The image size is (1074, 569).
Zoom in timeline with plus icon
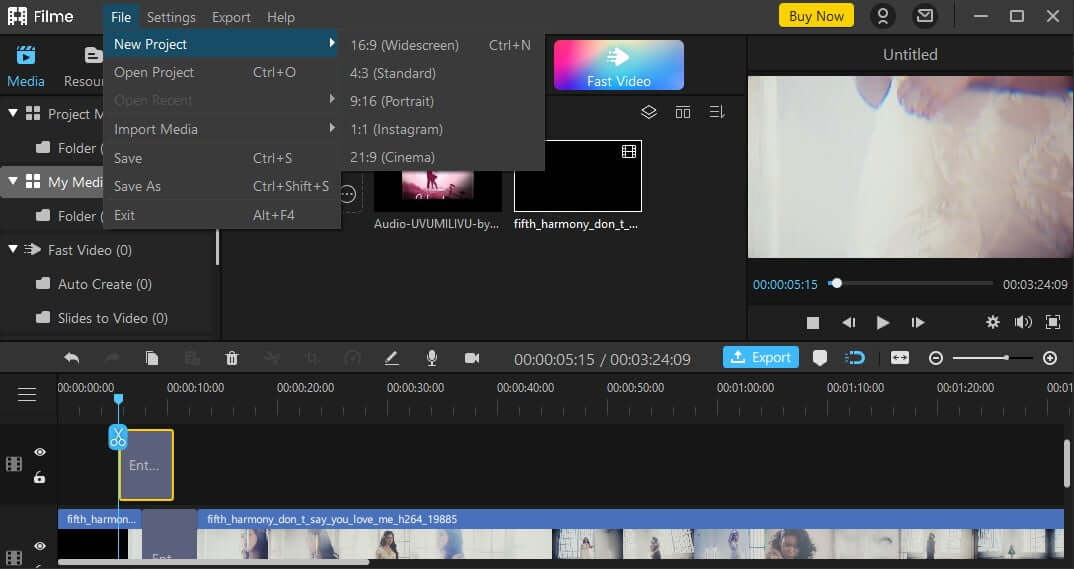point(1049,358)
